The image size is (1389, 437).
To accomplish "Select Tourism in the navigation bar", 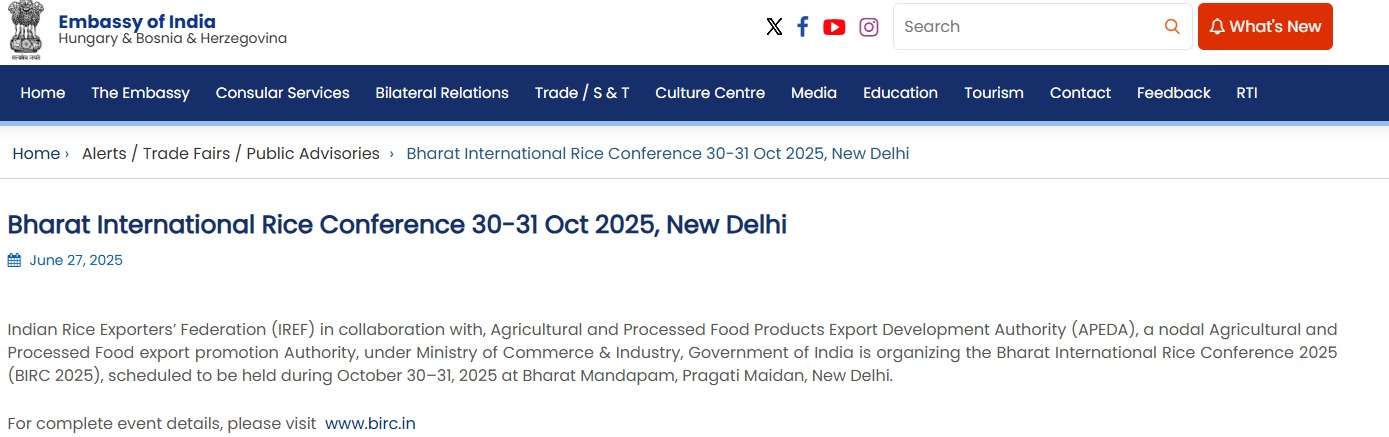I will 994,93.
